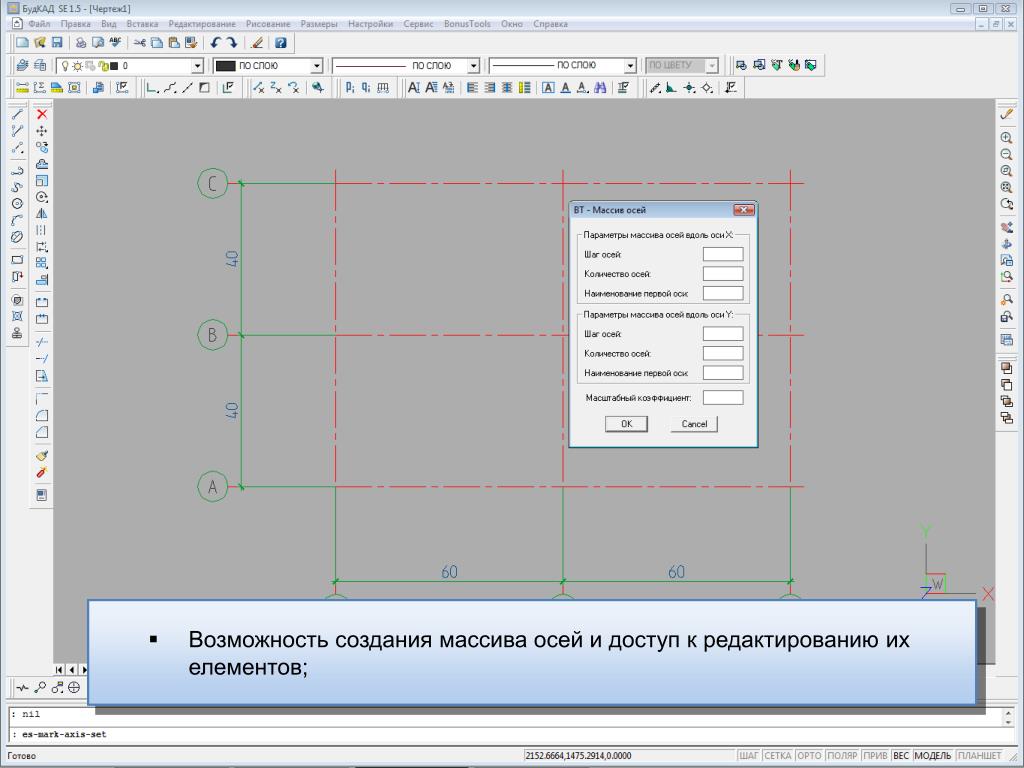Click the Print icon in the toolbar
Screen dimensions: 1024x768
coord(81,42)
